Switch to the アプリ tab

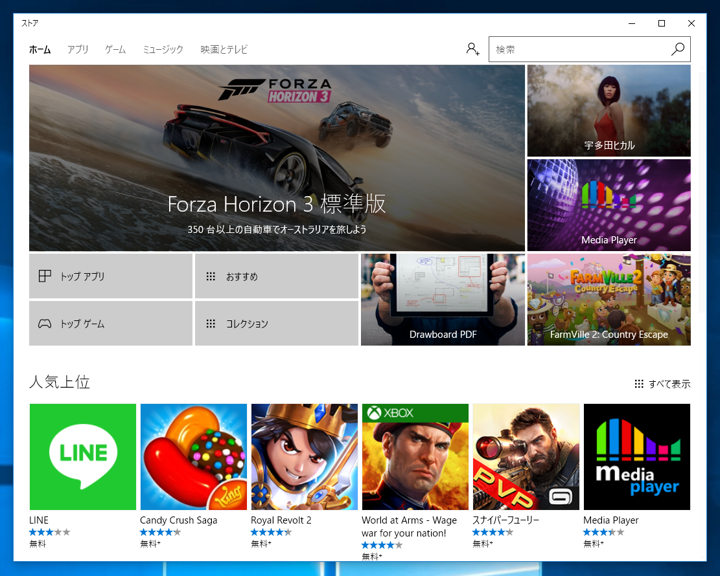coord(78,49)
